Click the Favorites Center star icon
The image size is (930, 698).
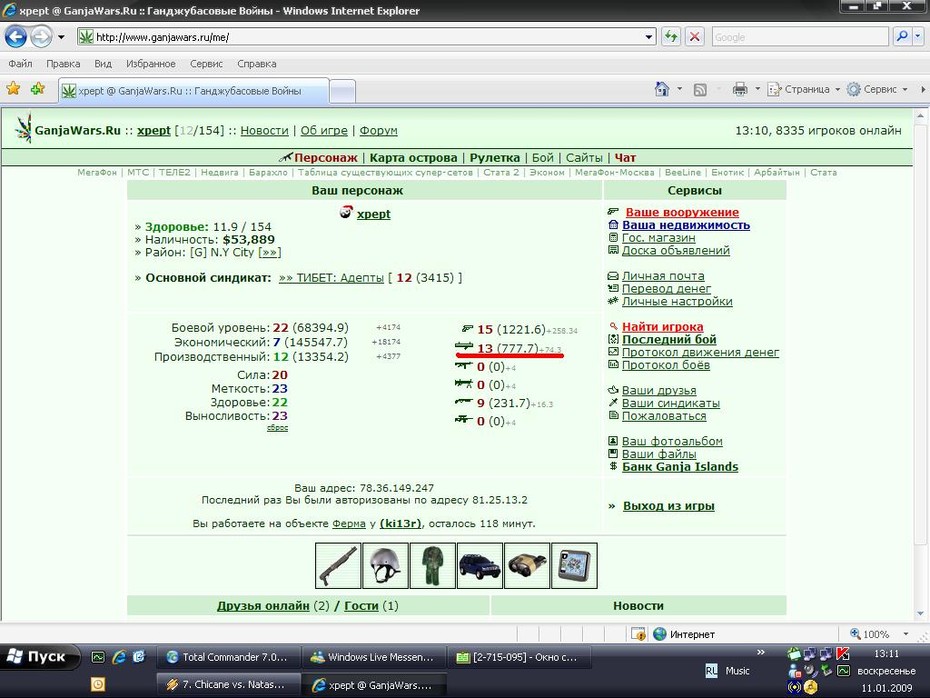pyautogui.click(x=13, y=89)
